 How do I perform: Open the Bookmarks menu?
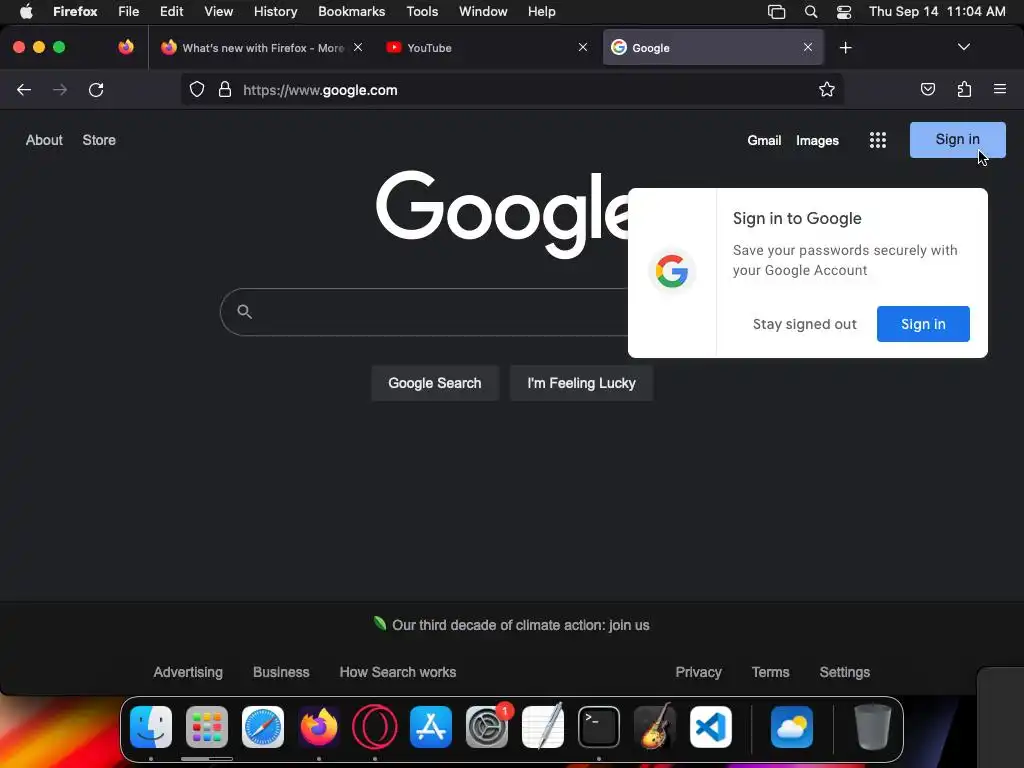351,12
